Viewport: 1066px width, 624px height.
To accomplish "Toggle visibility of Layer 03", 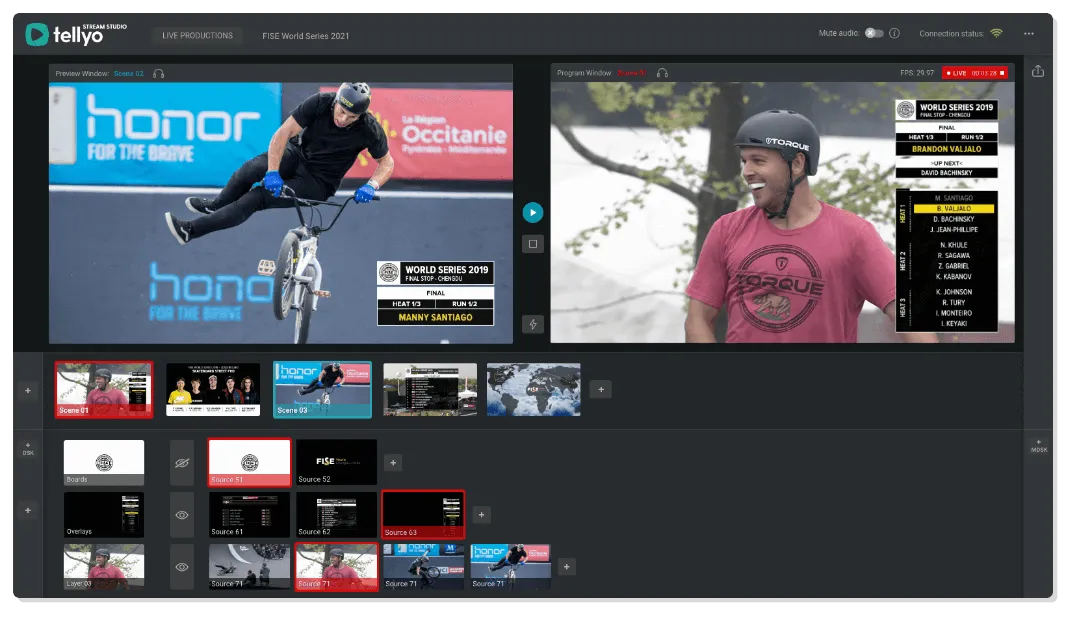I will click(182, 566).
